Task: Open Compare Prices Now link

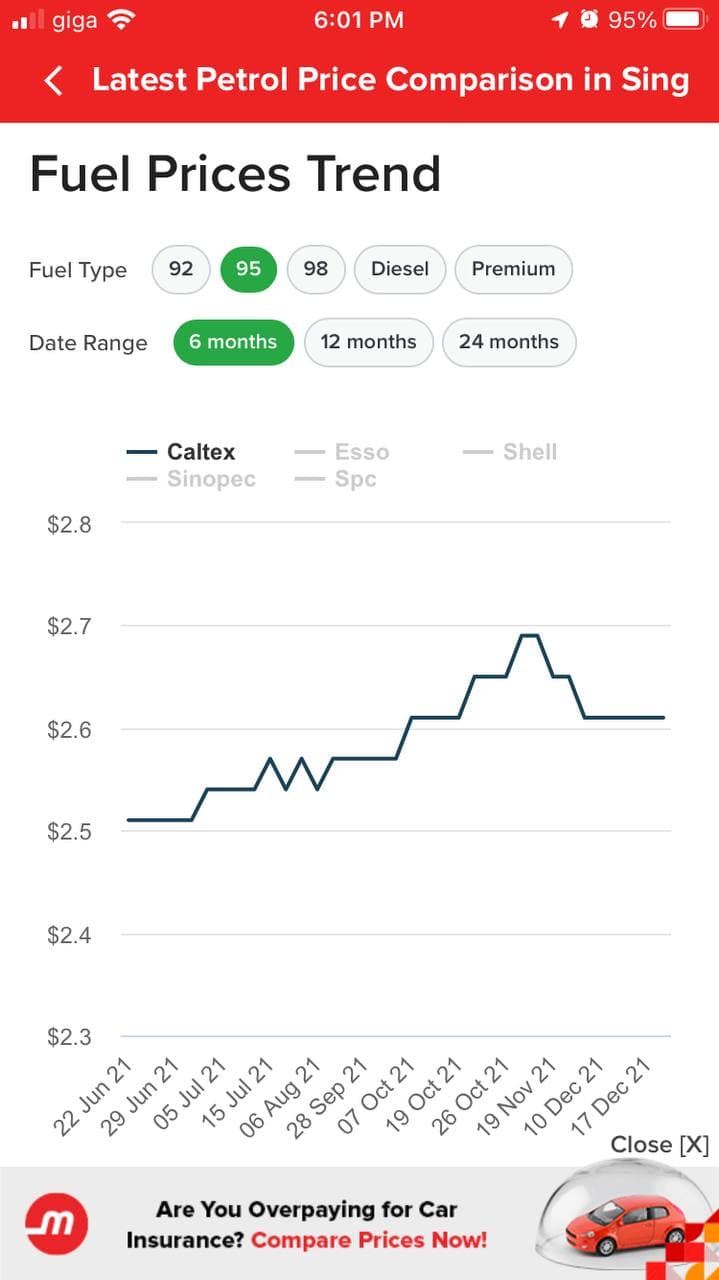Action: tap(368, 1241)
